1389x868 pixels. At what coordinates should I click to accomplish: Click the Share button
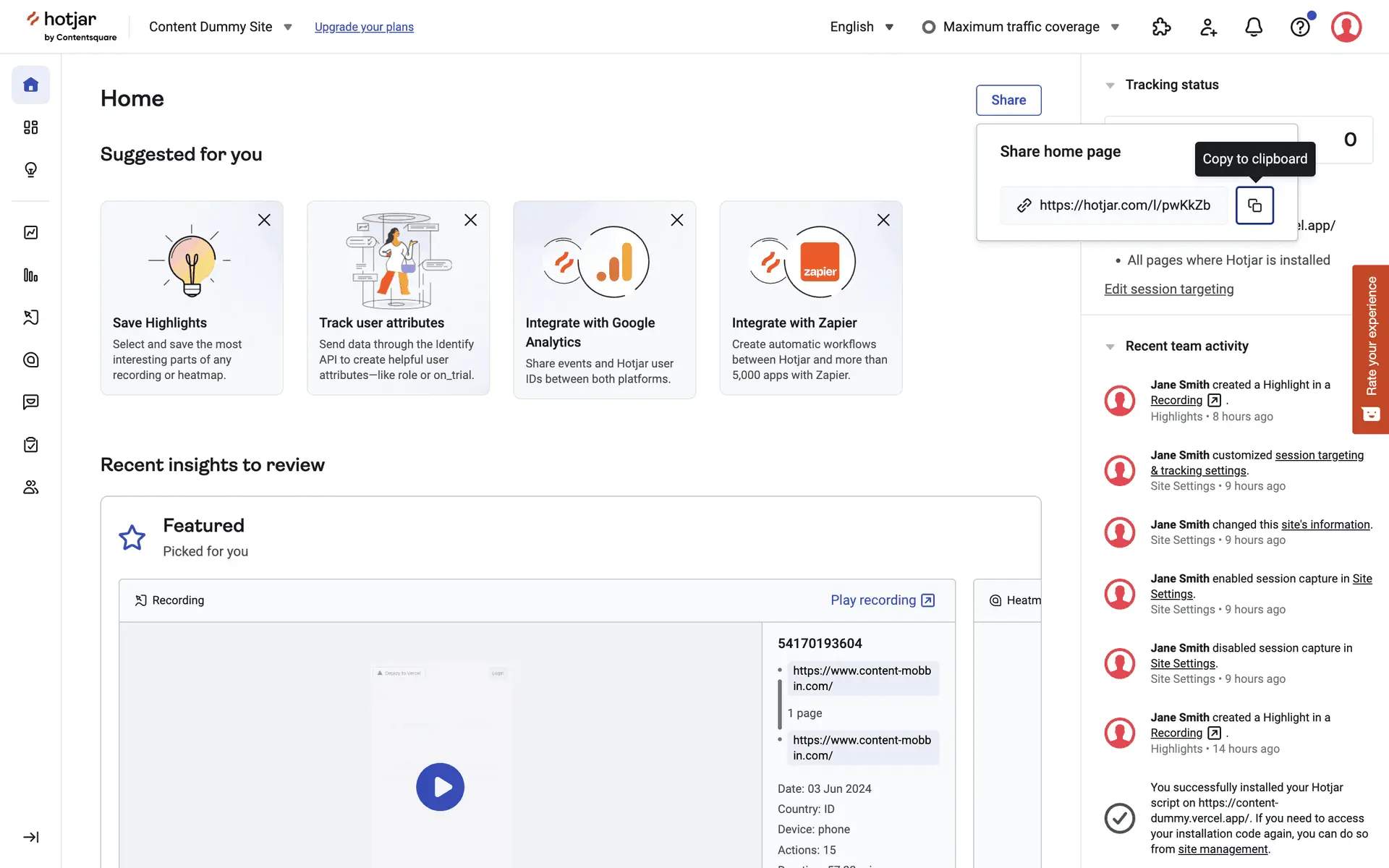click(x=1008, y=100)
